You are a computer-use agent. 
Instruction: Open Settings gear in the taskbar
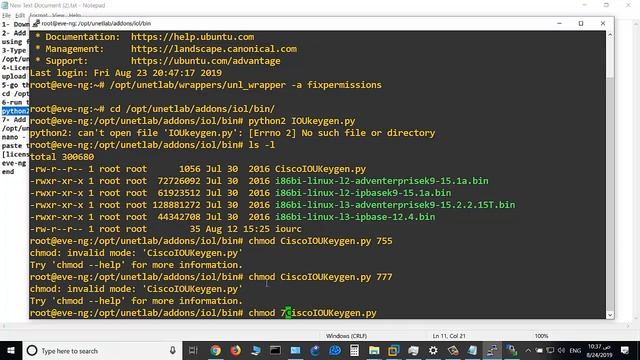coord(433,351)
